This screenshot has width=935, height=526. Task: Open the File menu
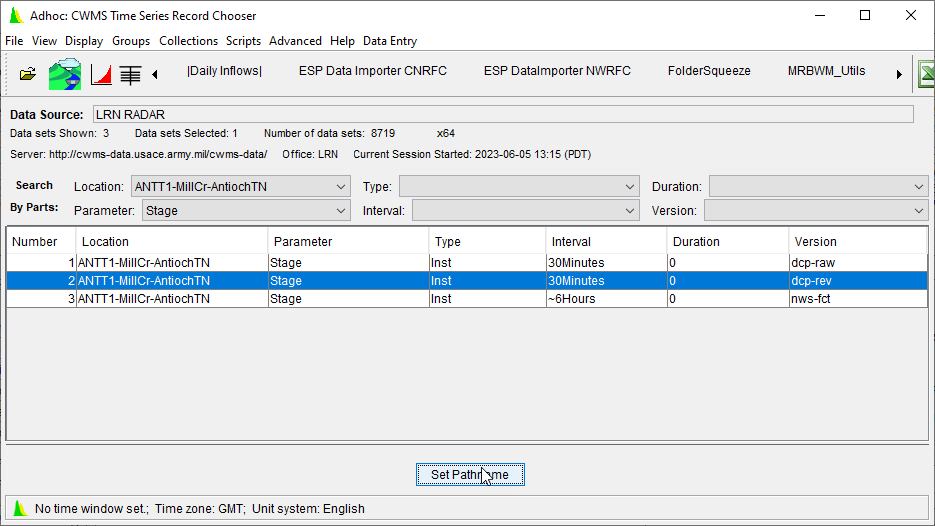pos(14,41)
